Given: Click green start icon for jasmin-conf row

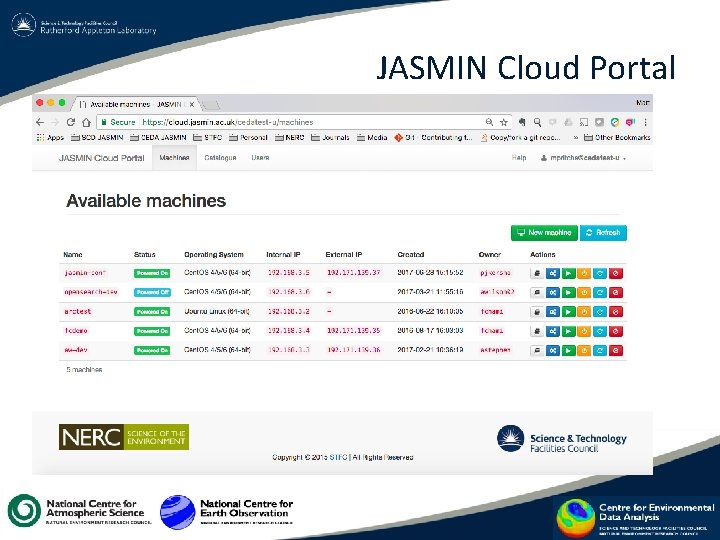Looking at the screenshot, I should (568, 273).
